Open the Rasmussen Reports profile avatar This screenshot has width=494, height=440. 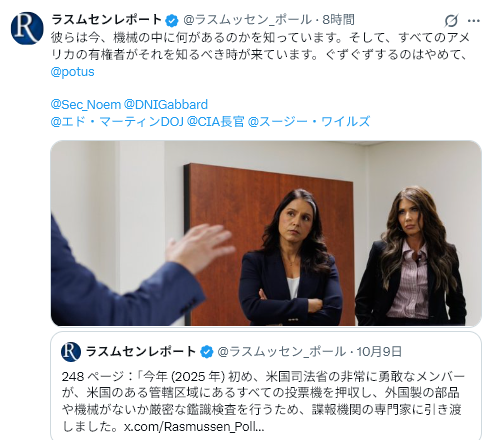(27, 28)
